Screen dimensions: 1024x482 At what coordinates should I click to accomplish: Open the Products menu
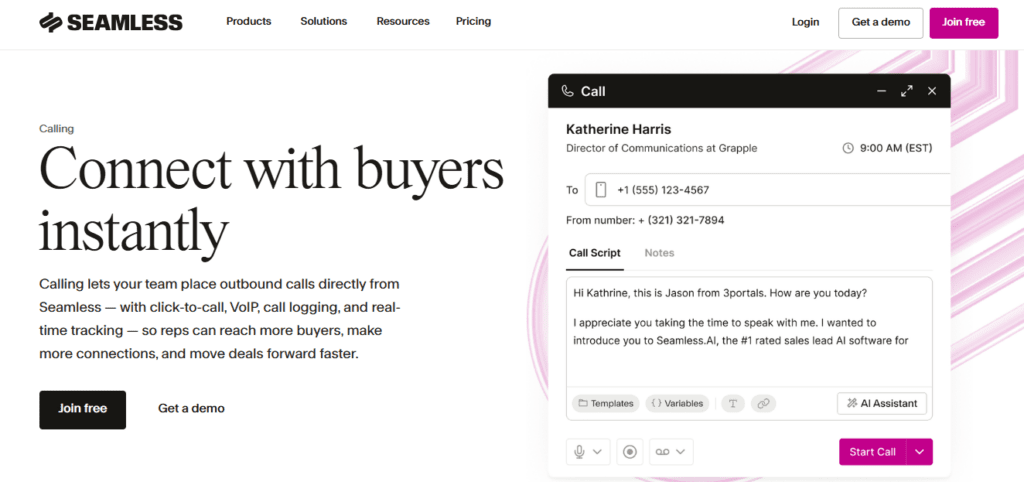249,21
